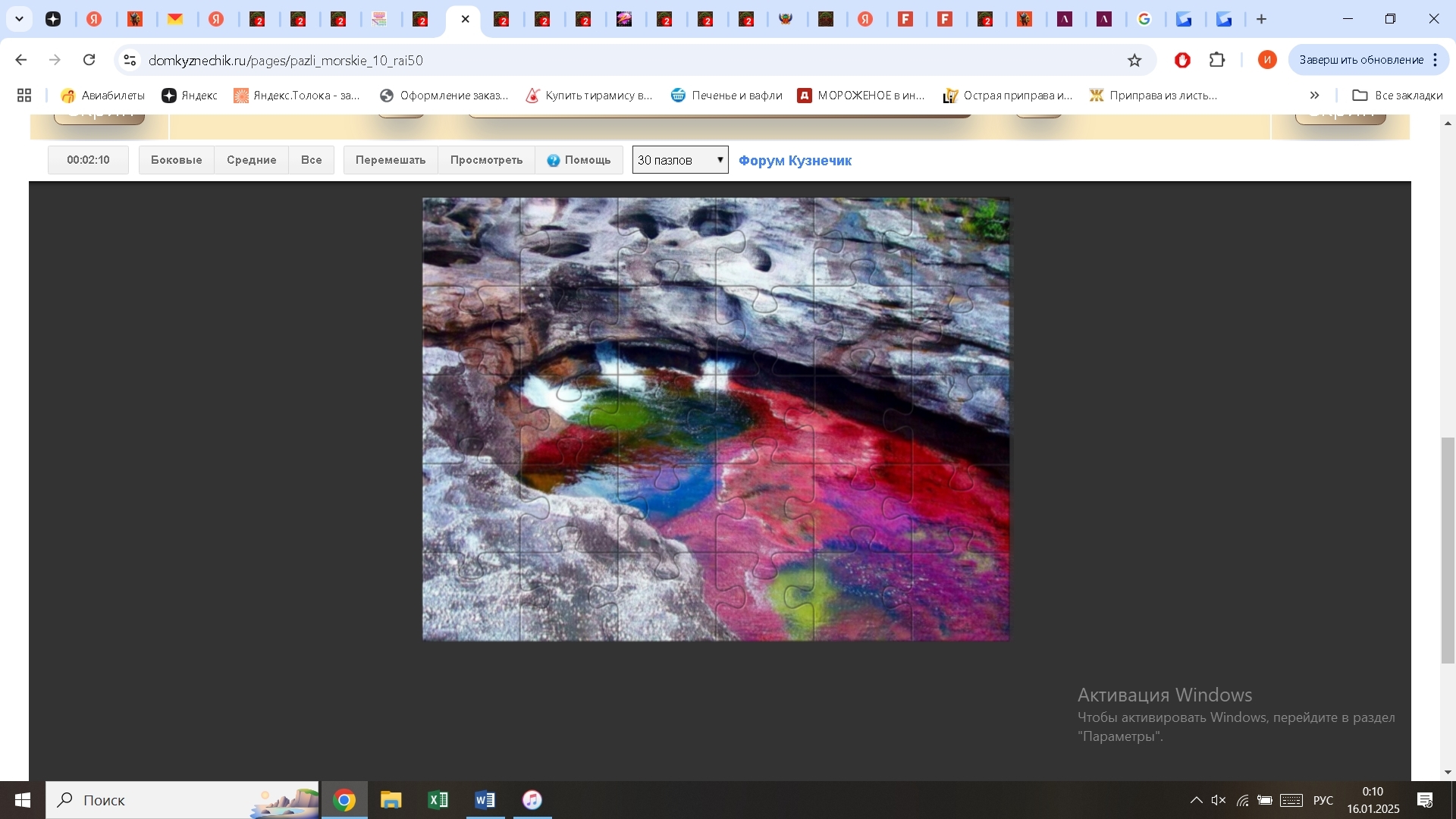Switch to the yellow mail envelope tab
The height and width of the screenshot is (819, 1456).
point(175,19)
